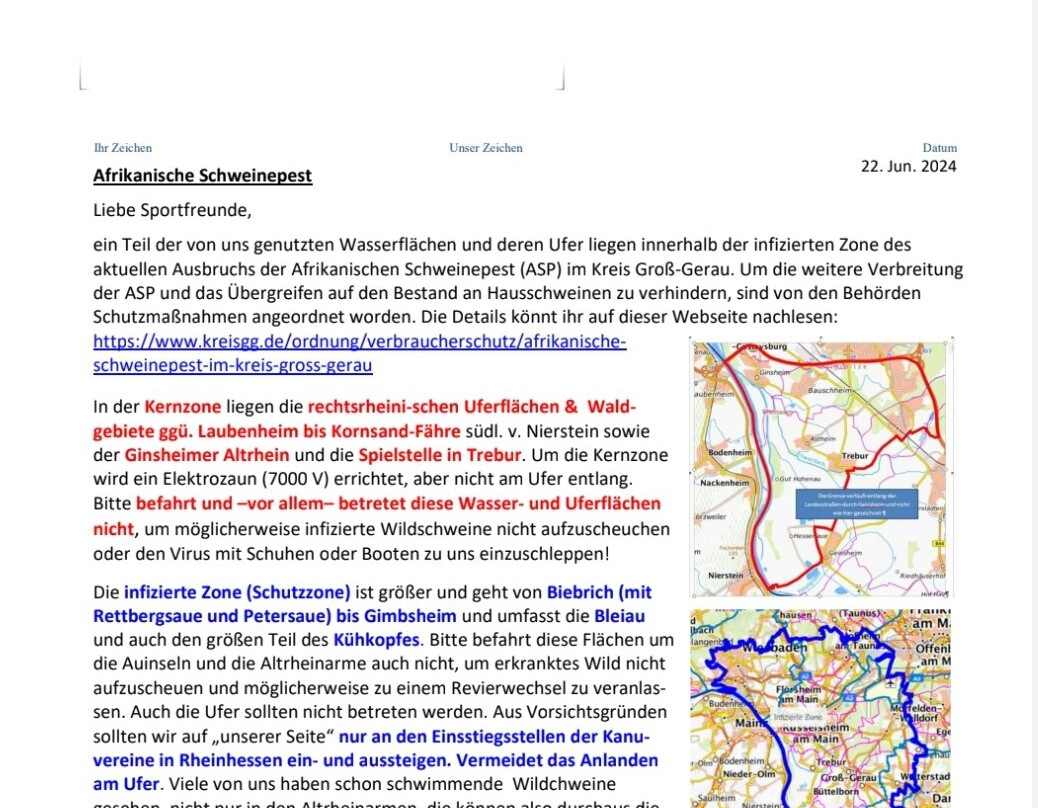Click the red word 'Kernzone'
This screenshot has width=1038, height=808.
[x=183, y=406]
